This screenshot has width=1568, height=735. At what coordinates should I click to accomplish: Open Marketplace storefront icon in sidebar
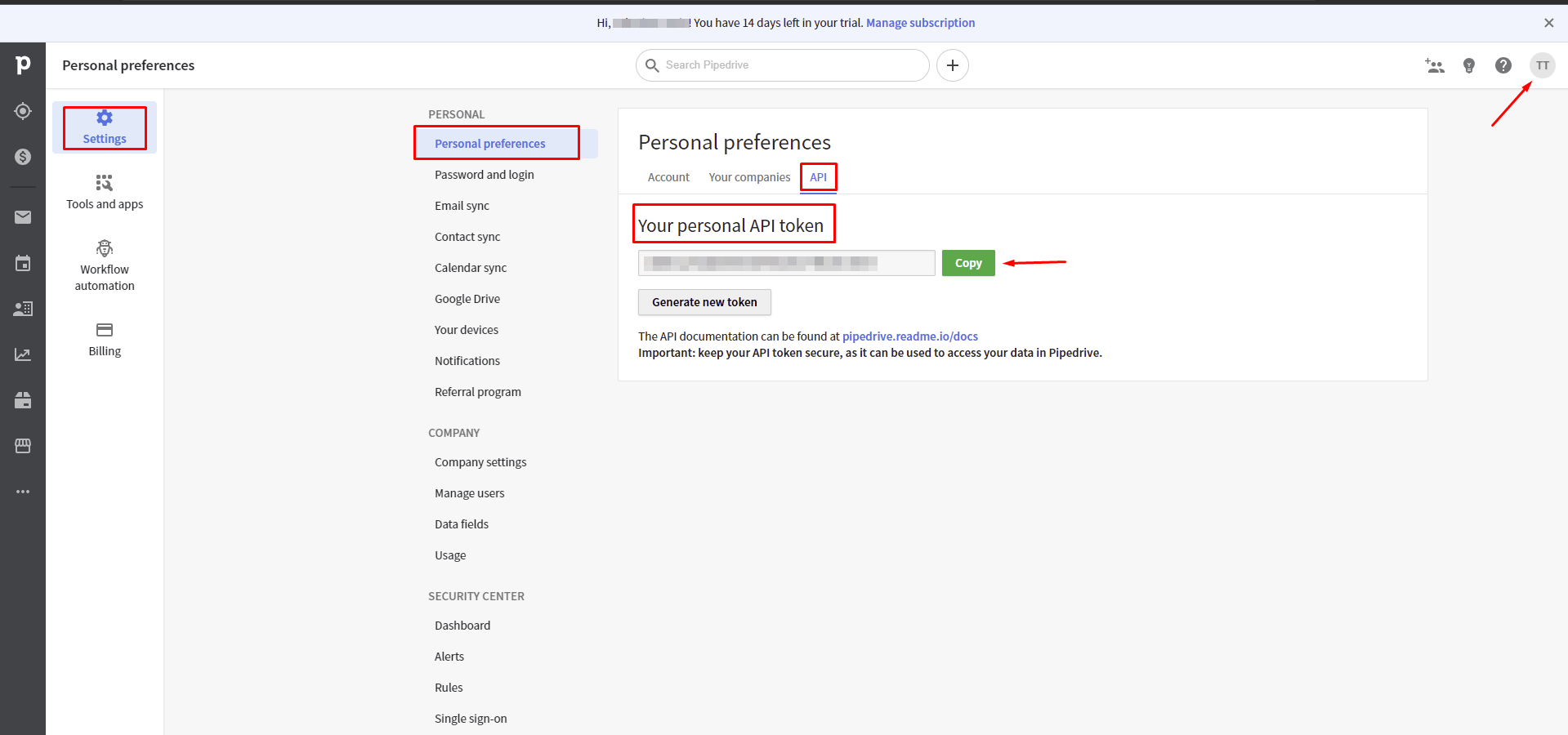[23, 446]
